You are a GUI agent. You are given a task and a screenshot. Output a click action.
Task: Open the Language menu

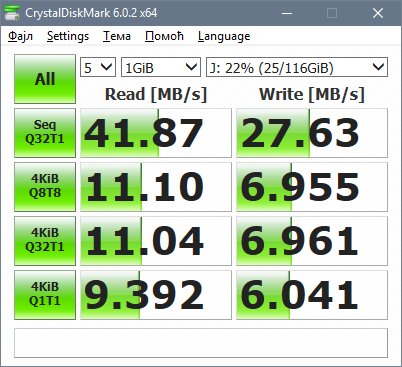pyautogui.click(x=224, y=36)
